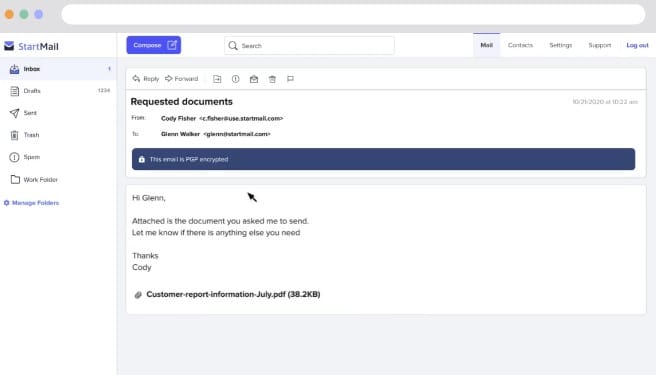Click the search magnifier icon

(233, 45)
